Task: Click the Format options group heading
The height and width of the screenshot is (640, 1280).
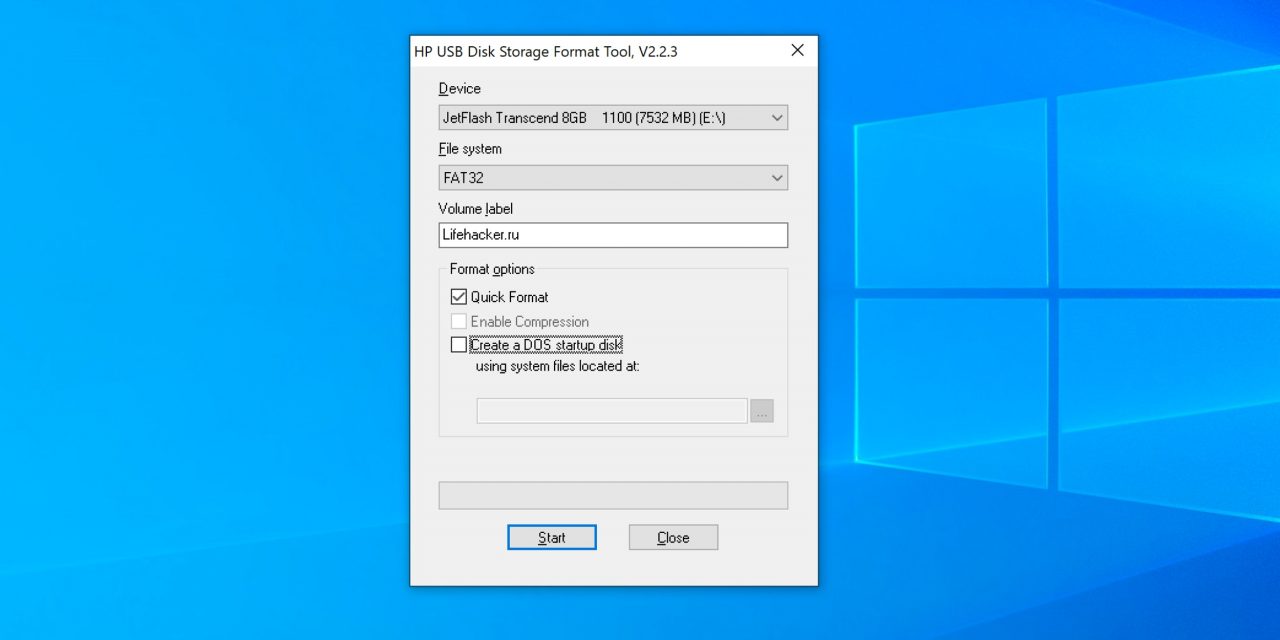Action: 492,269
